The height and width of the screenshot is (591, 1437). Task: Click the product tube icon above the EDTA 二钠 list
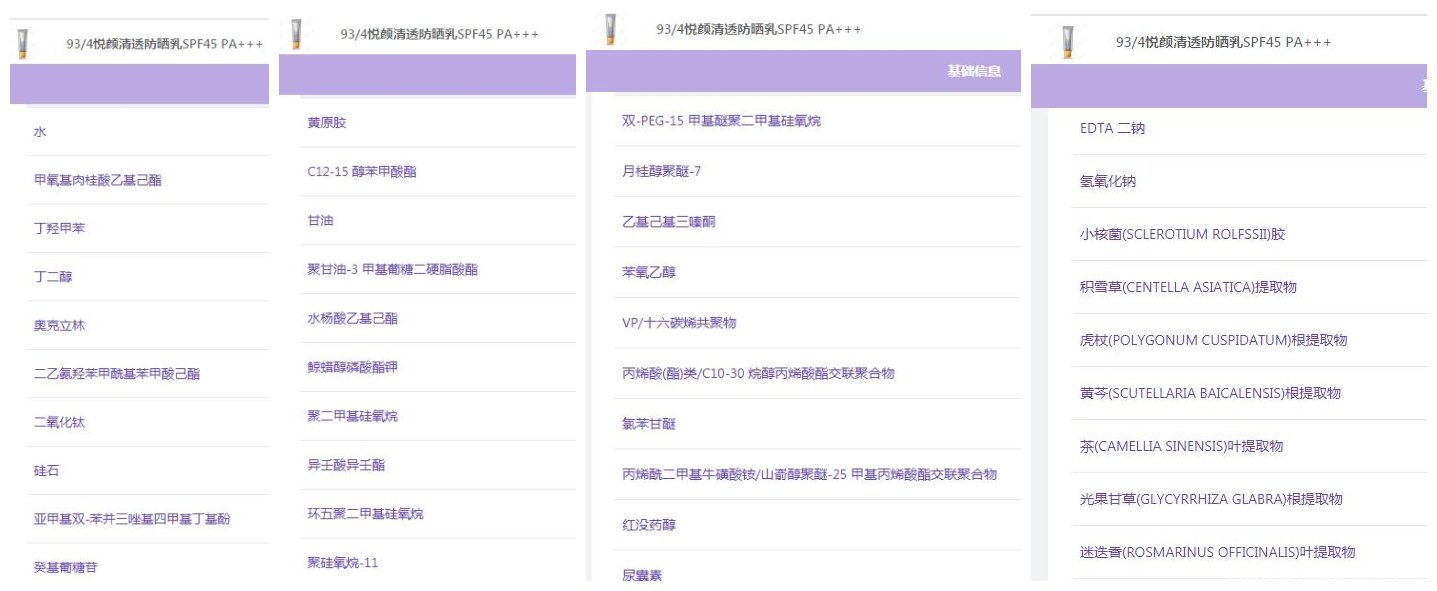coord(1068,42)
